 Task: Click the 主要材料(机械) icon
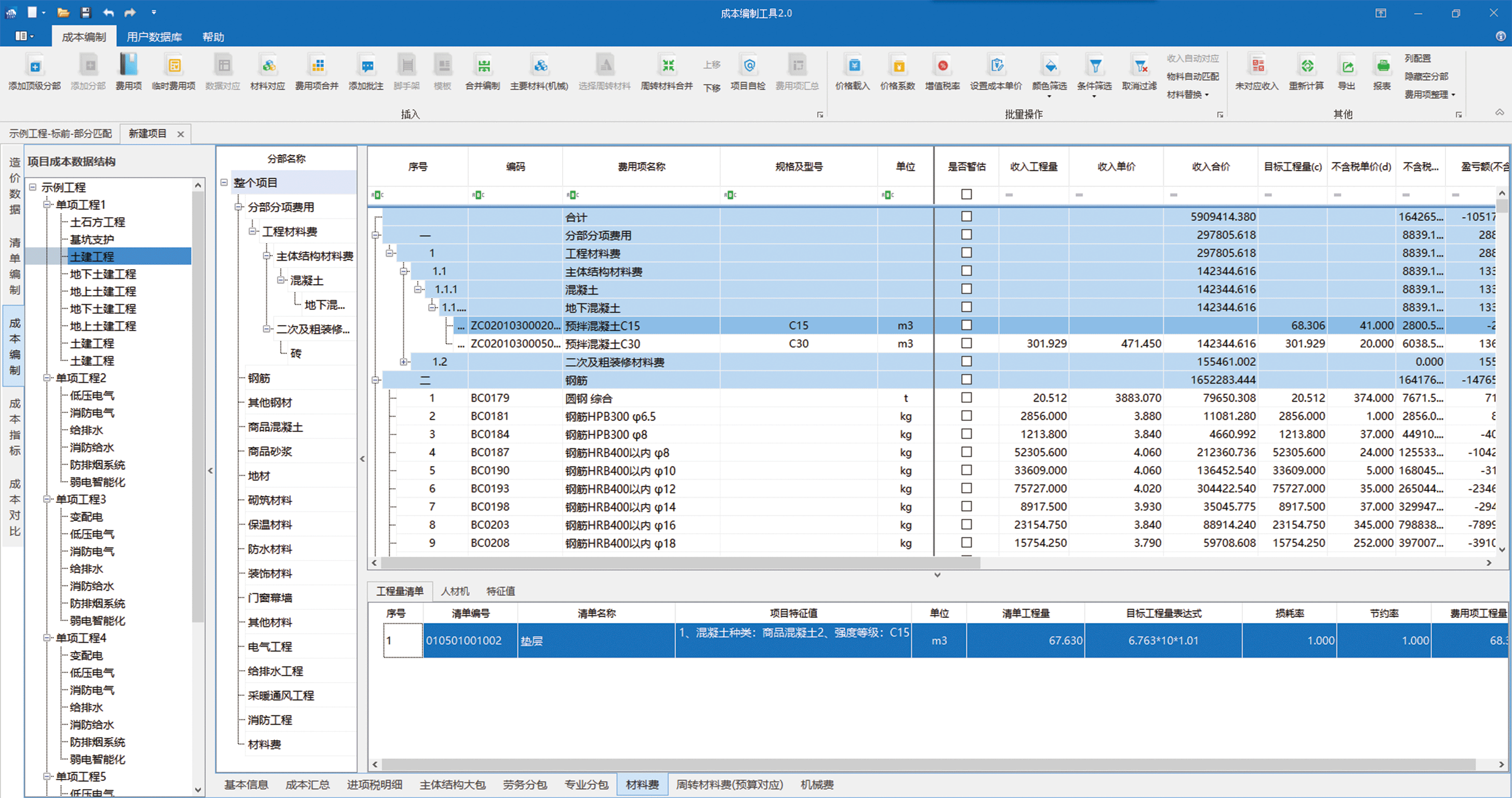point(539,65)
